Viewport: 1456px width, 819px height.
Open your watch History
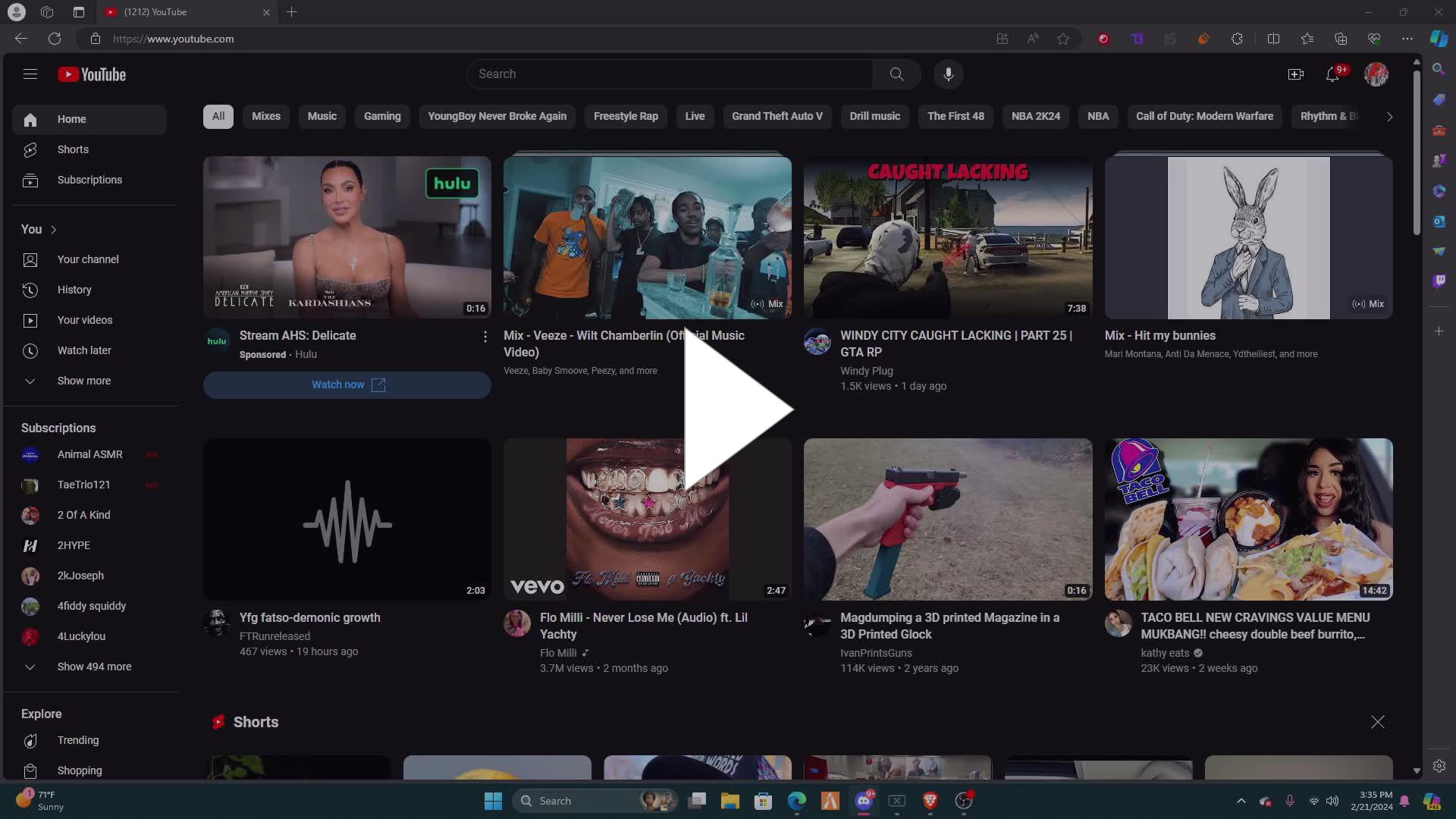74,290
